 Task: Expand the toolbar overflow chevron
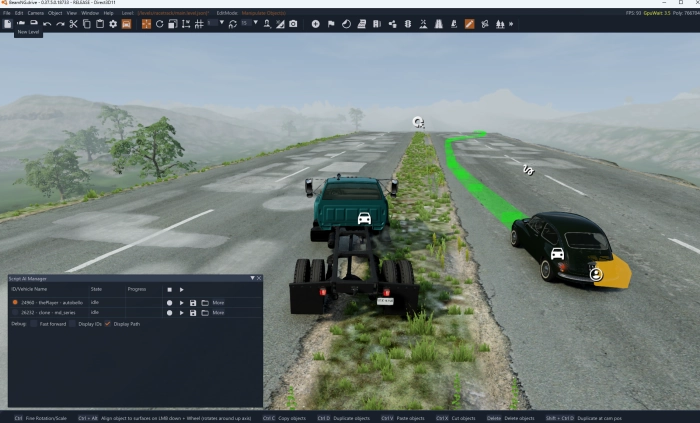coord(513,23)
